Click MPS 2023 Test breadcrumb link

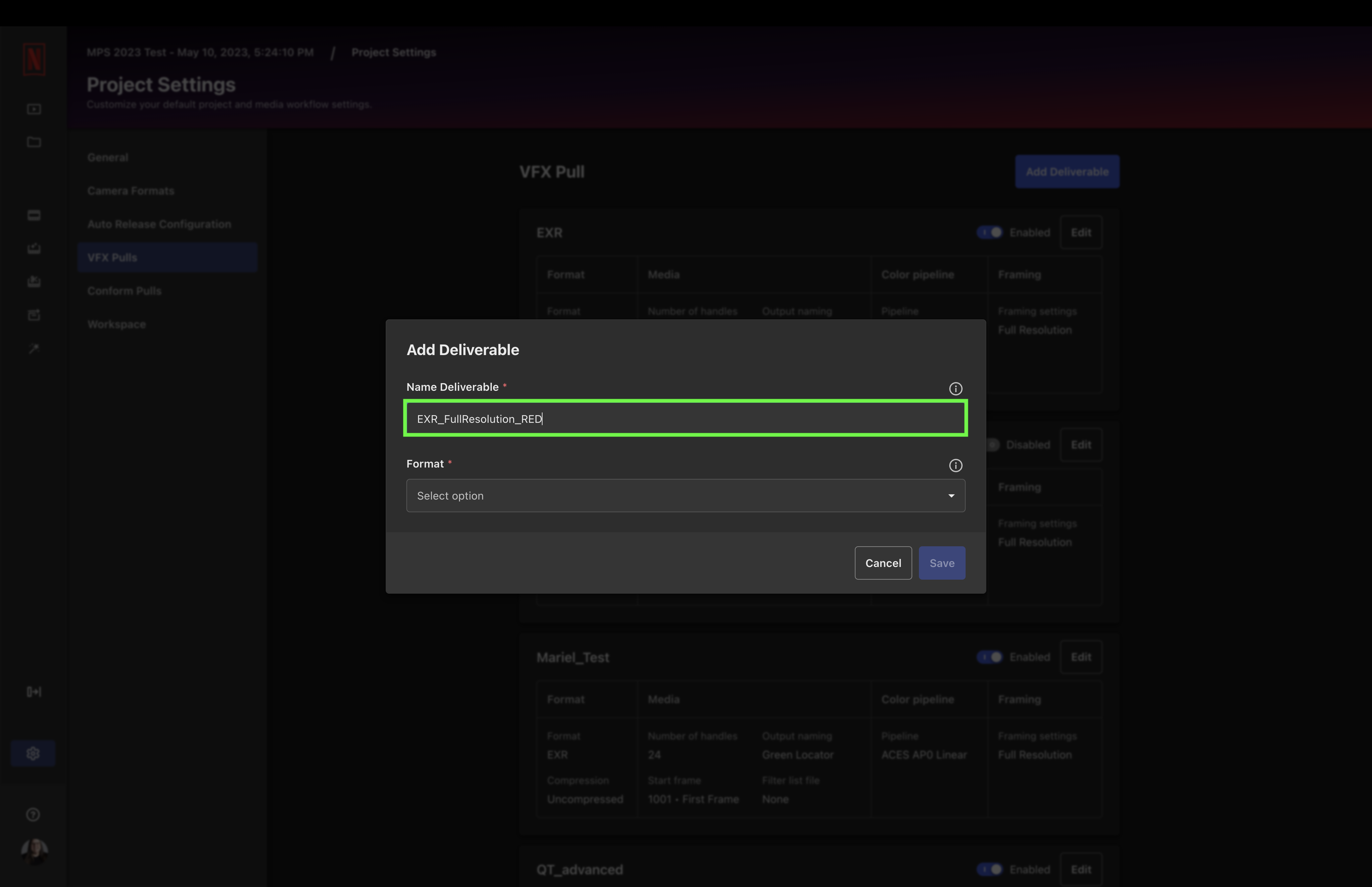tap(200, 52)
